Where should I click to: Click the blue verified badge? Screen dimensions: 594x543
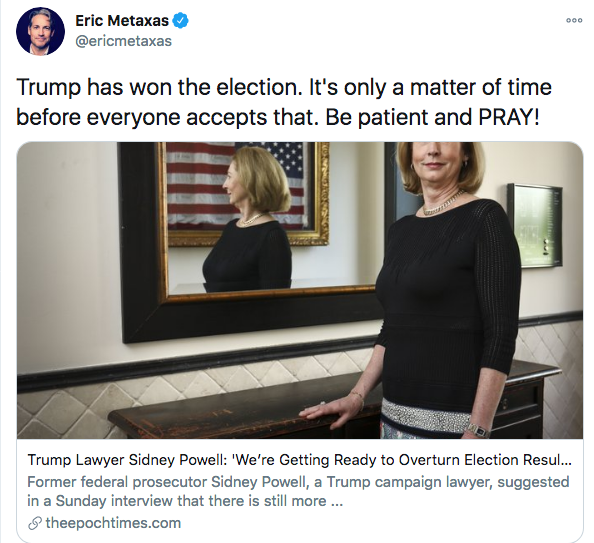181,20
